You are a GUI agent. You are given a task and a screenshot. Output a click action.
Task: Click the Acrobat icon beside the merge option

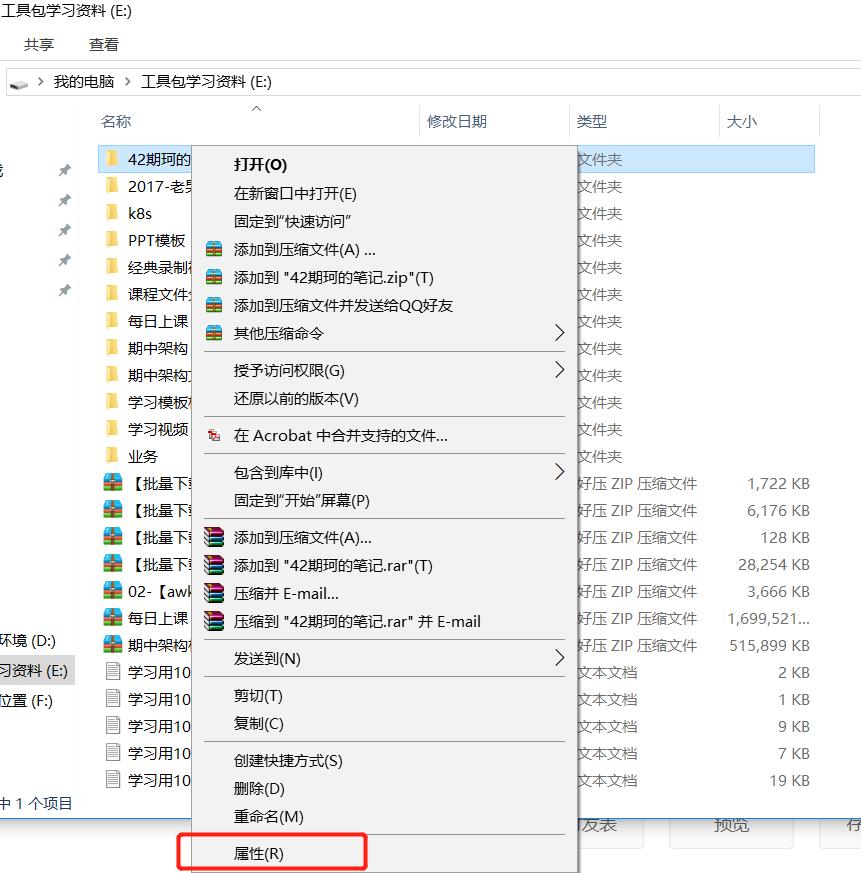pyautogui.click(x=213, y=436)
